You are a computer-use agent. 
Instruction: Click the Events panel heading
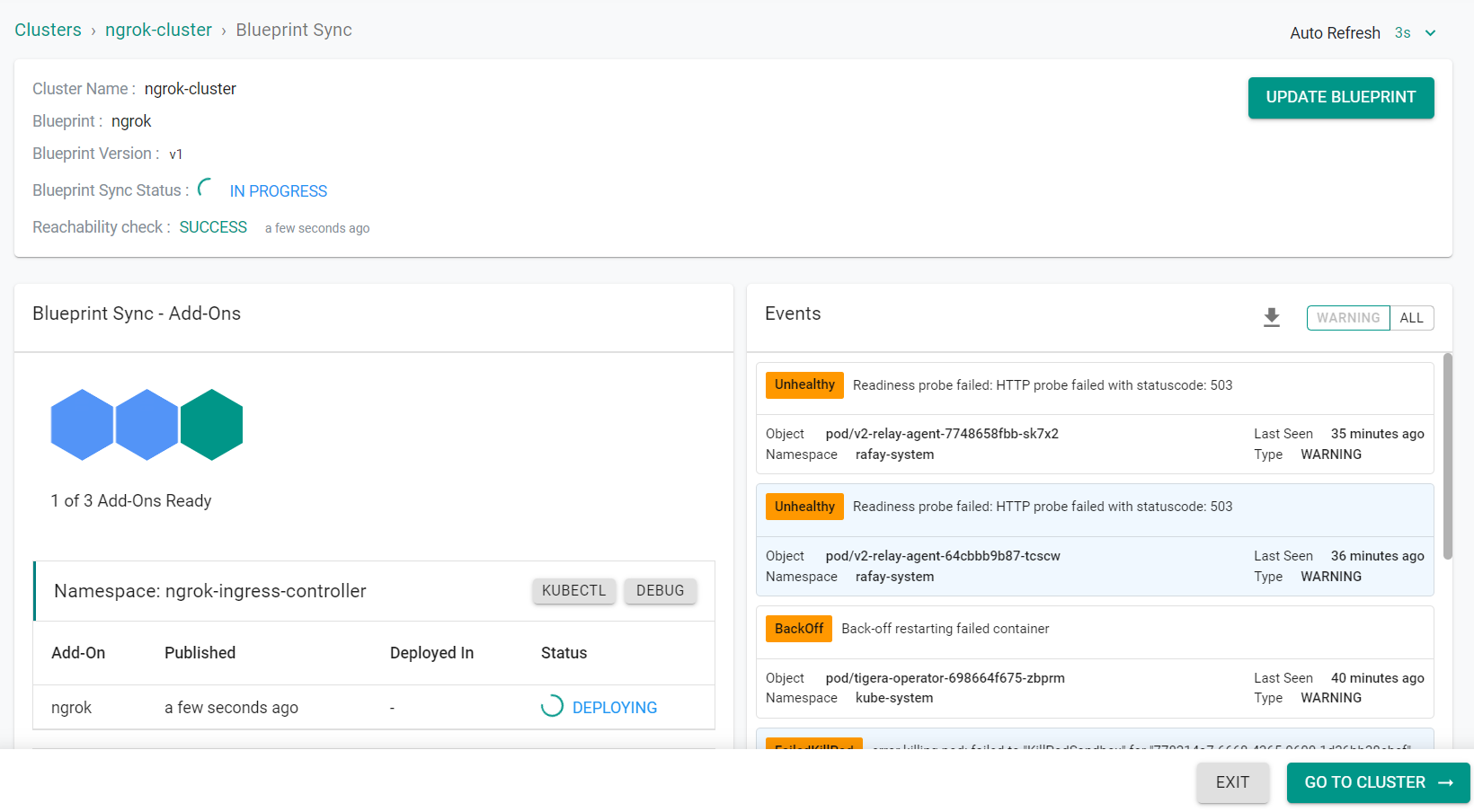pos(793,313)
